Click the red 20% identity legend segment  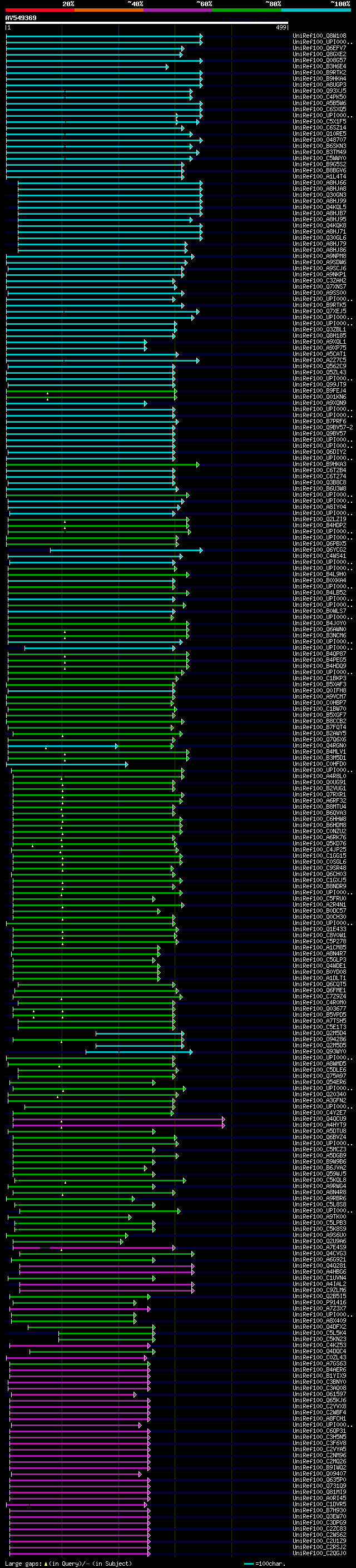tap(39, 10)
